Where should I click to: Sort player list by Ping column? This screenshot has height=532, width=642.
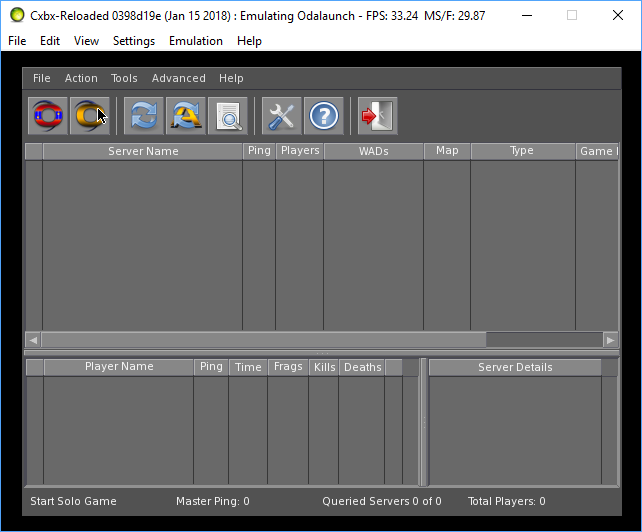pos(211,367)
